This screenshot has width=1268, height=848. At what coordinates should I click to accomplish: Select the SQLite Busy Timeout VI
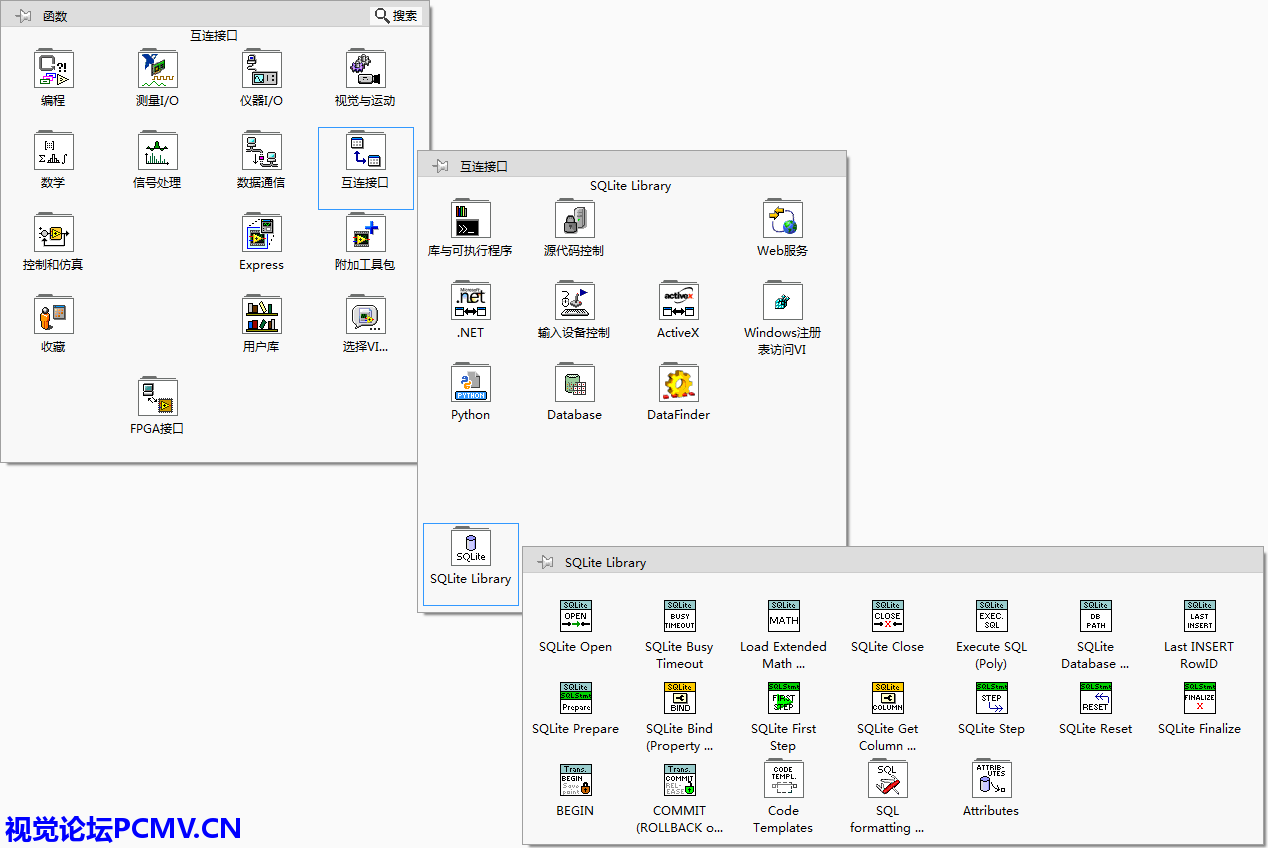click(x=680, y=616)
